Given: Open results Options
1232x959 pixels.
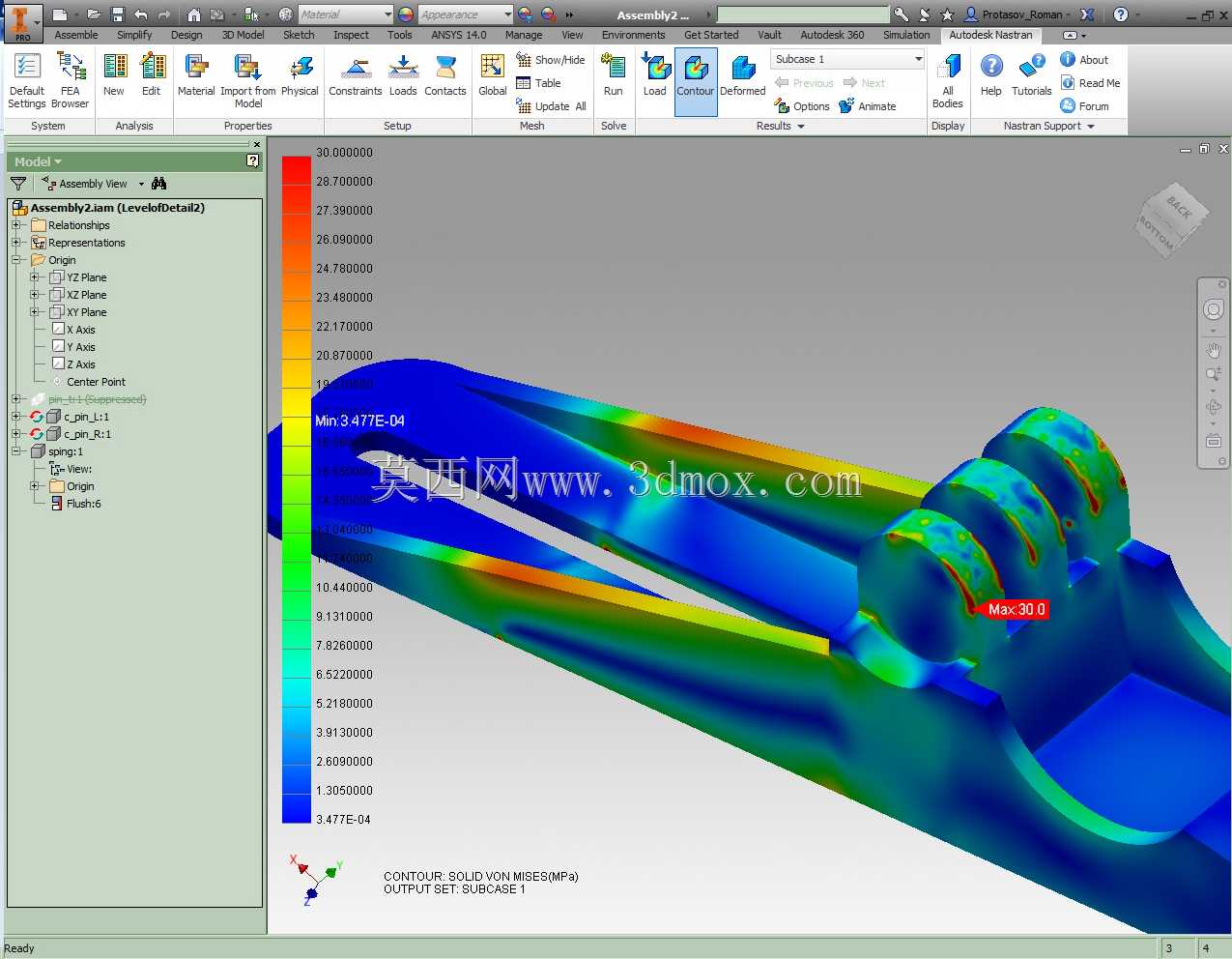Looking at the screenshot, I should coord(802,106).
